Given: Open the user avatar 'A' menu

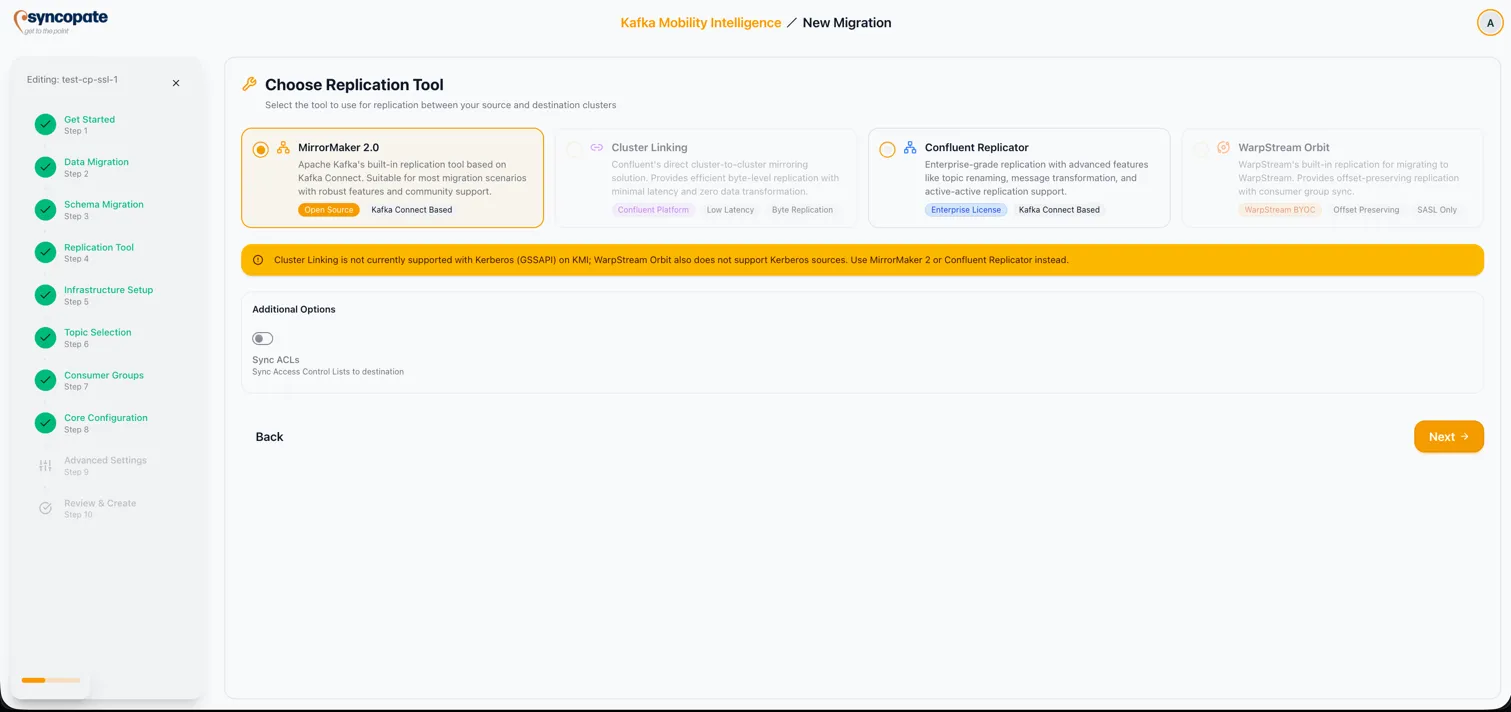Looking at the screenshot, I should tap(1490, 23).
